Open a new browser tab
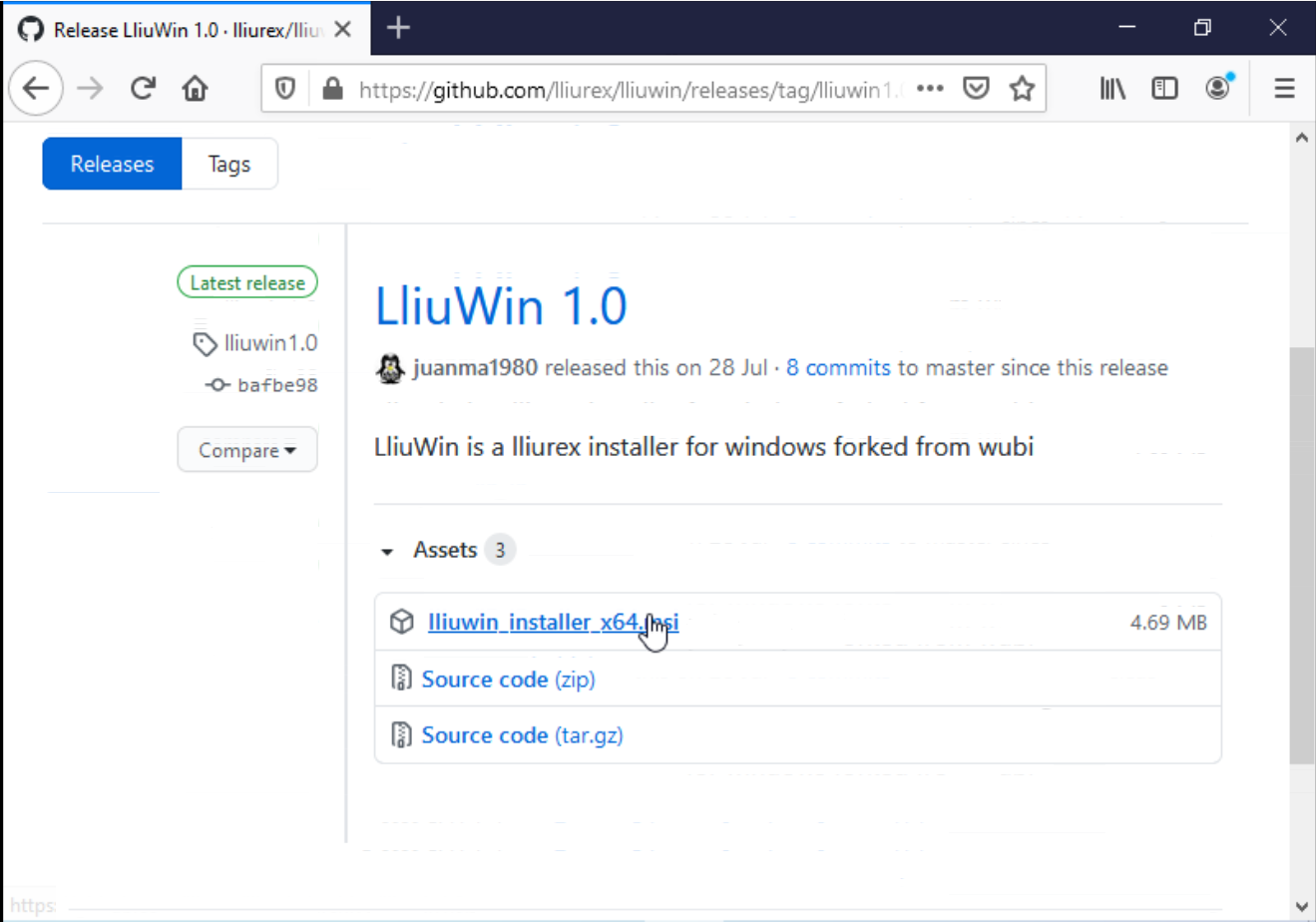This screenshot has height=922, width=1316. pos(398,28)
